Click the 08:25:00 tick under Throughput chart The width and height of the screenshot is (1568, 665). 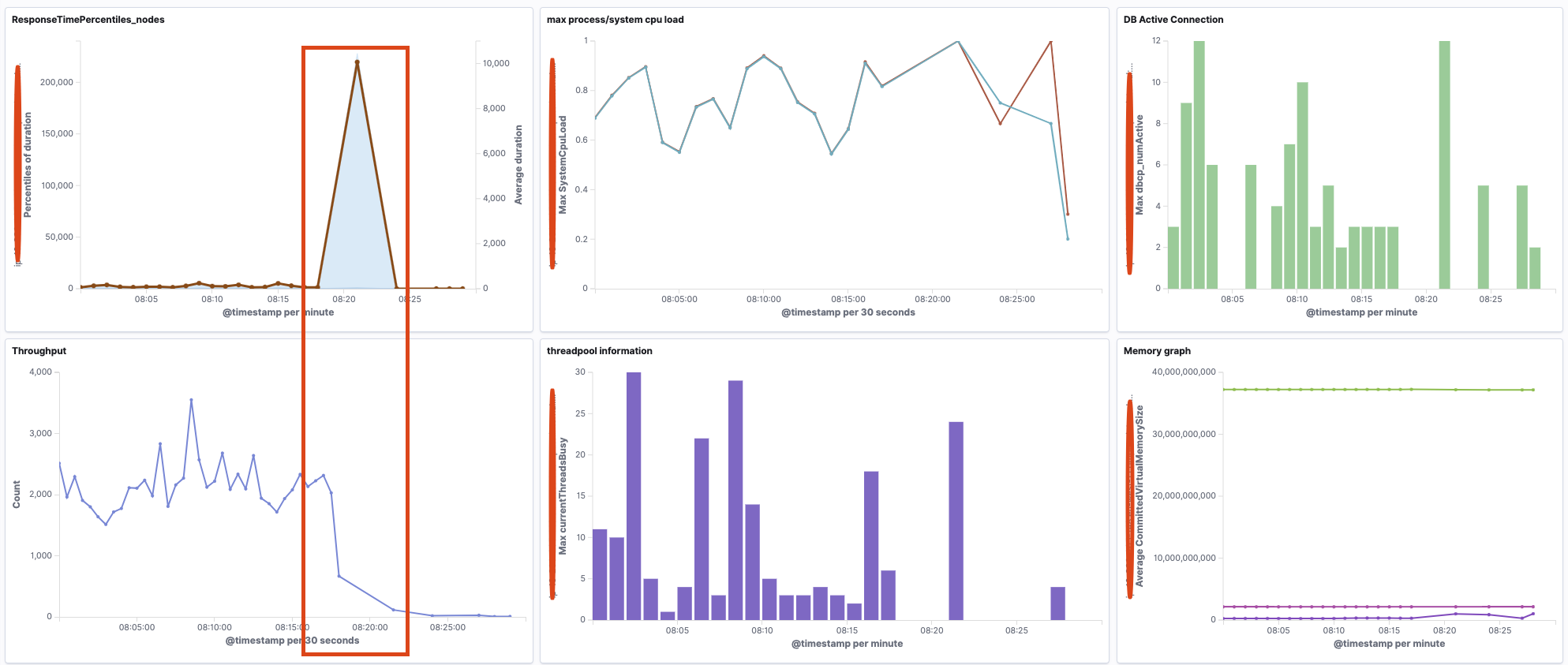coord(447,627)
